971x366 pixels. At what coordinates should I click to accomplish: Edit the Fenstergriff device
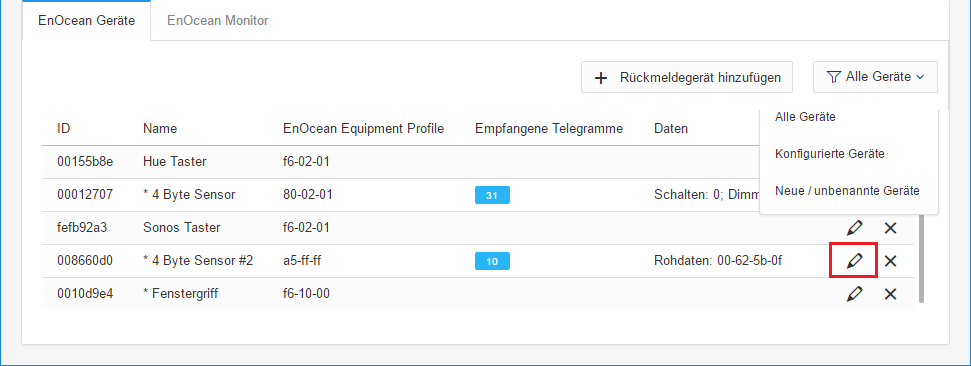point(854,294)
